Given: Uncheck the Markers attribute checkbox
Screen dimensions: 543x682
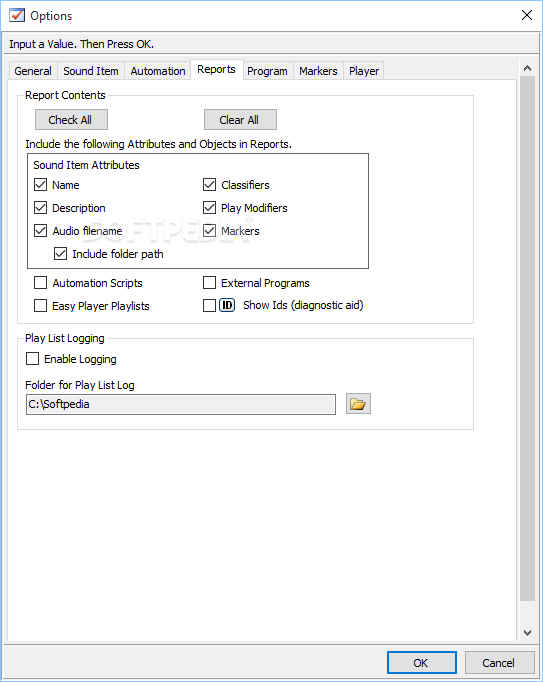Looking at the screenshot, I should pyautogui.click(x=209, y=231).
